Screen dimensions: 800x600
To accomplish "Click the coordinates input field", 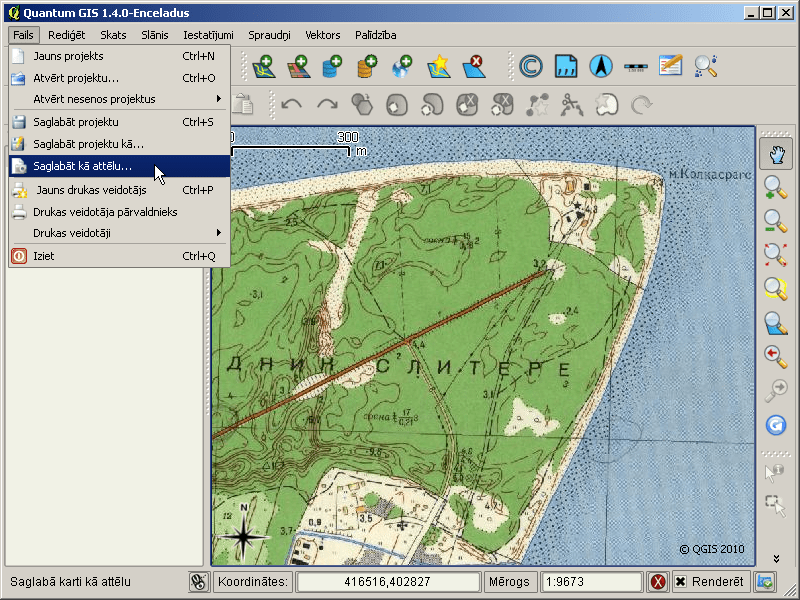I will pos(387,582).
